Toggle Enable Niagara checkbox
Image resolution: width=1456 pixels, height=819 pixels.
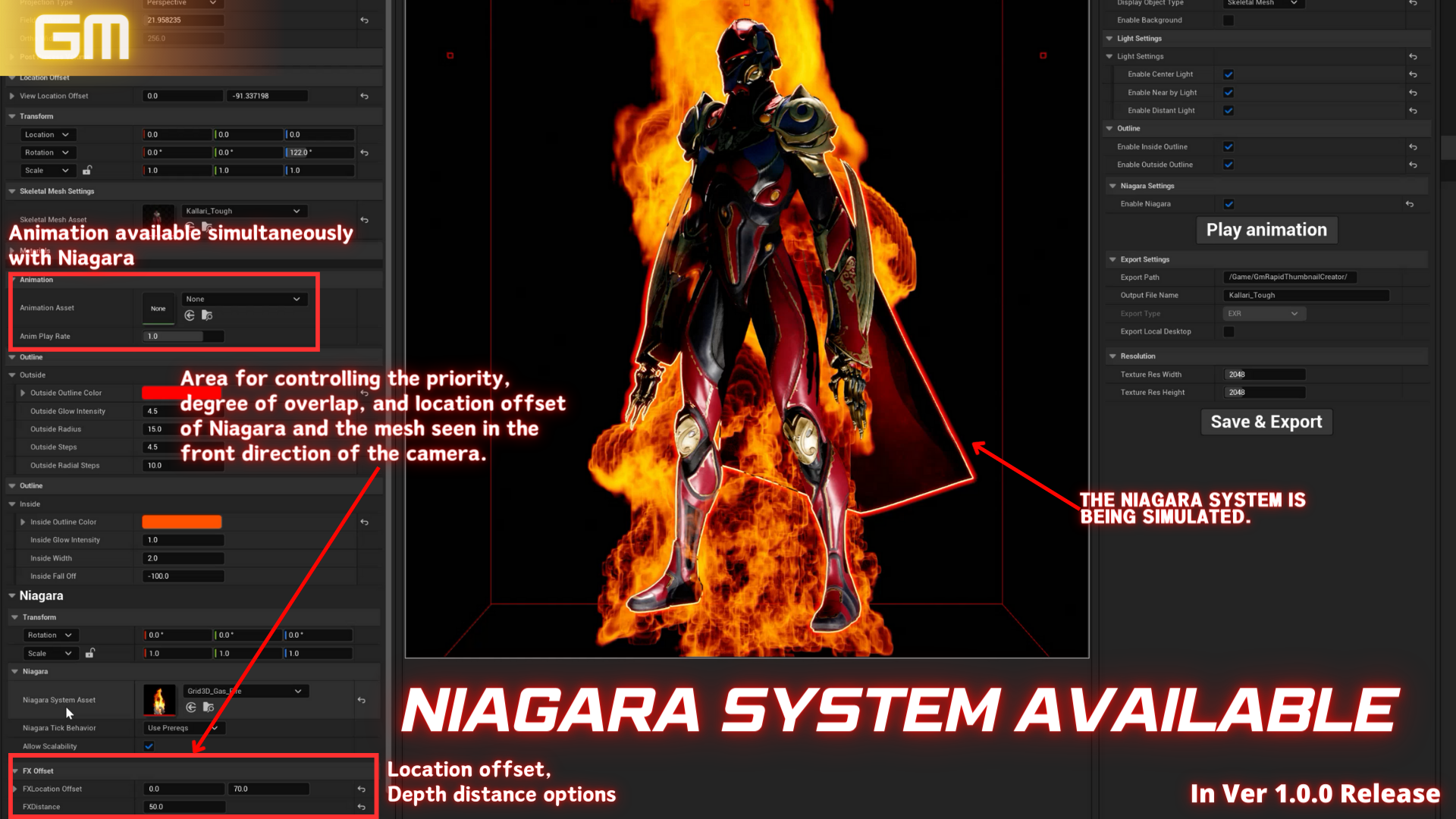pos(1228,204)
